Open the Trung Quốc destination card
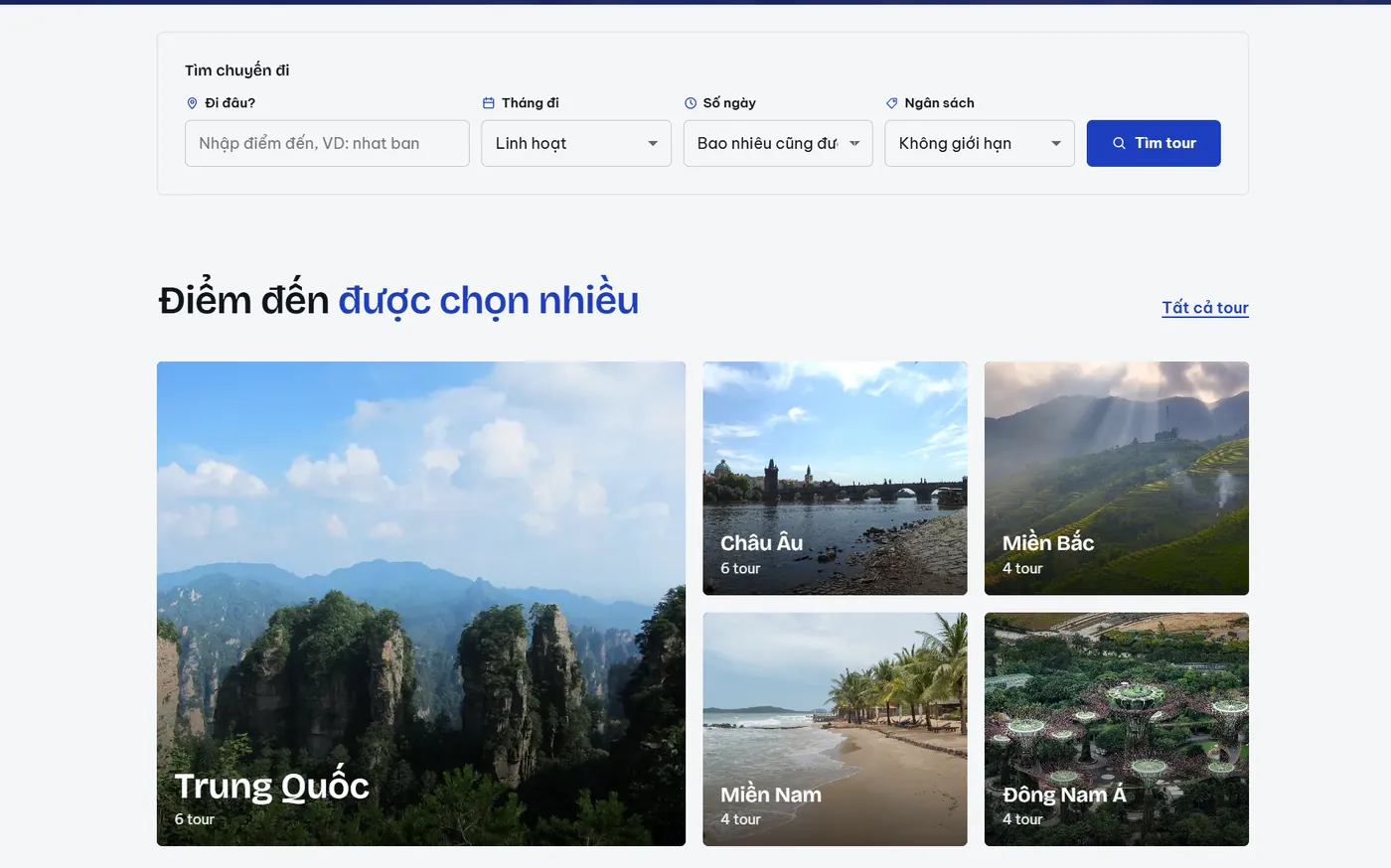The image size is (1391, 868). tap(421, 604)
